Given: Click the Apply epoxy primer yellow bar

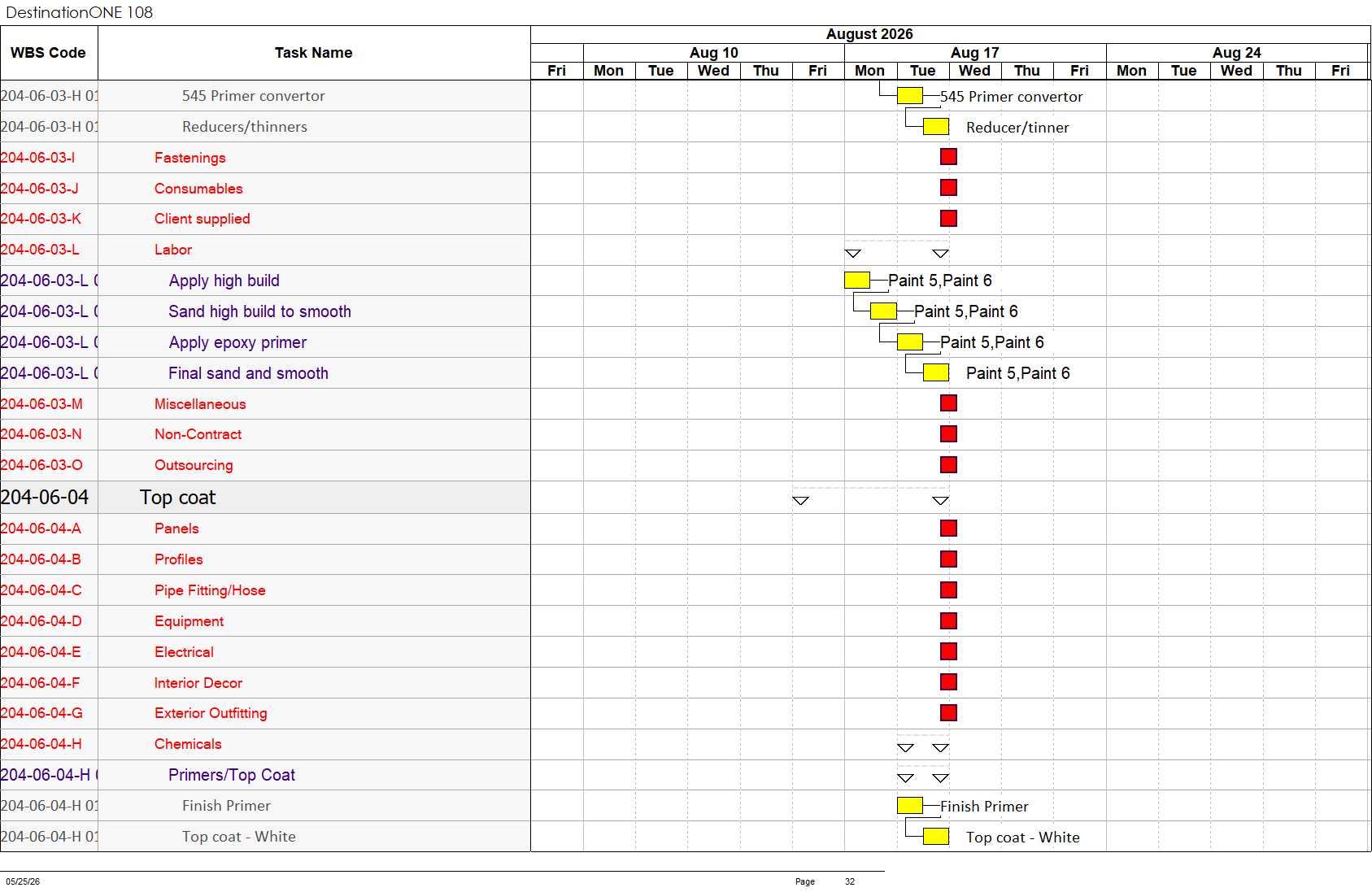Looking at the screenshot, I should [x=909, y=342].
